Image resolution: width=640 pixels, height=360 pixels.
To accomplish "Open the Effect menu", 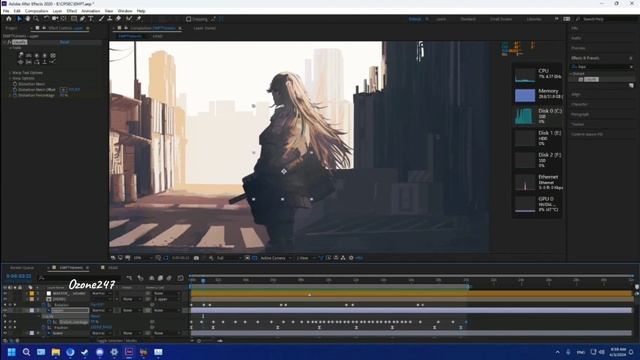I will 71,11.
